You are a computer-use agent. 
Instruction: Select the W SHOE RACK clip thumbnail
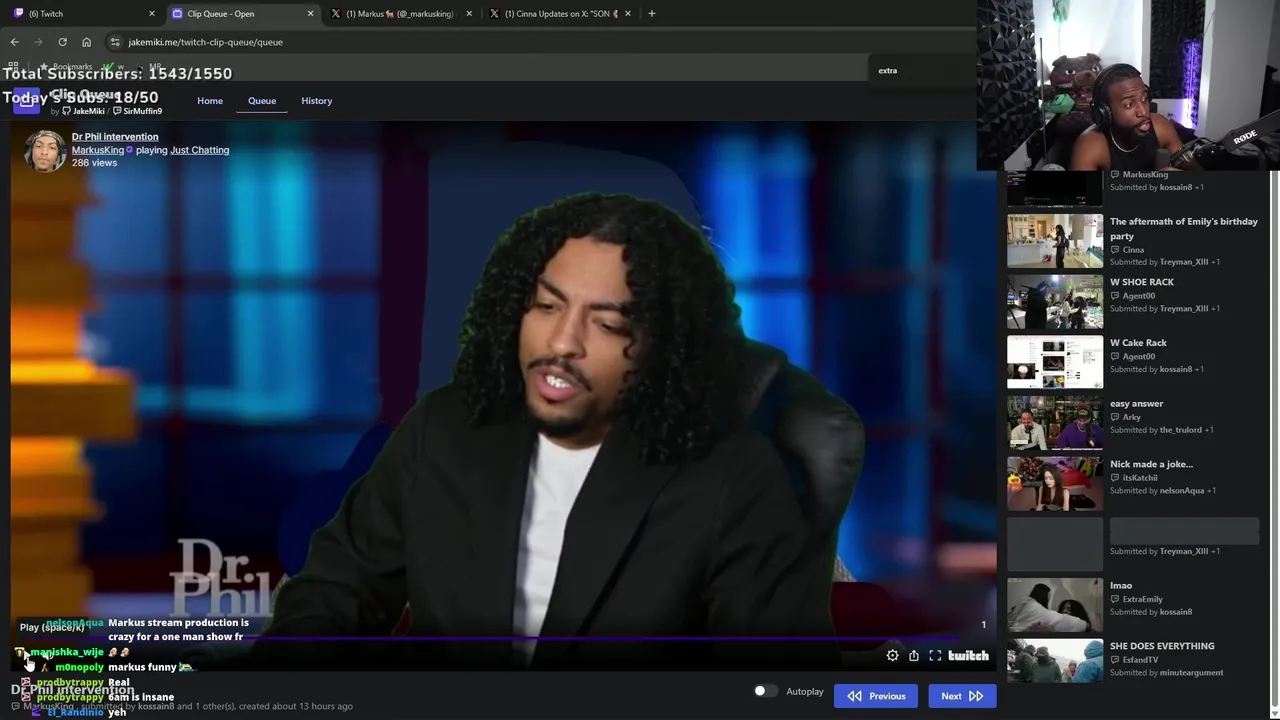click(x=1055, y=301)
